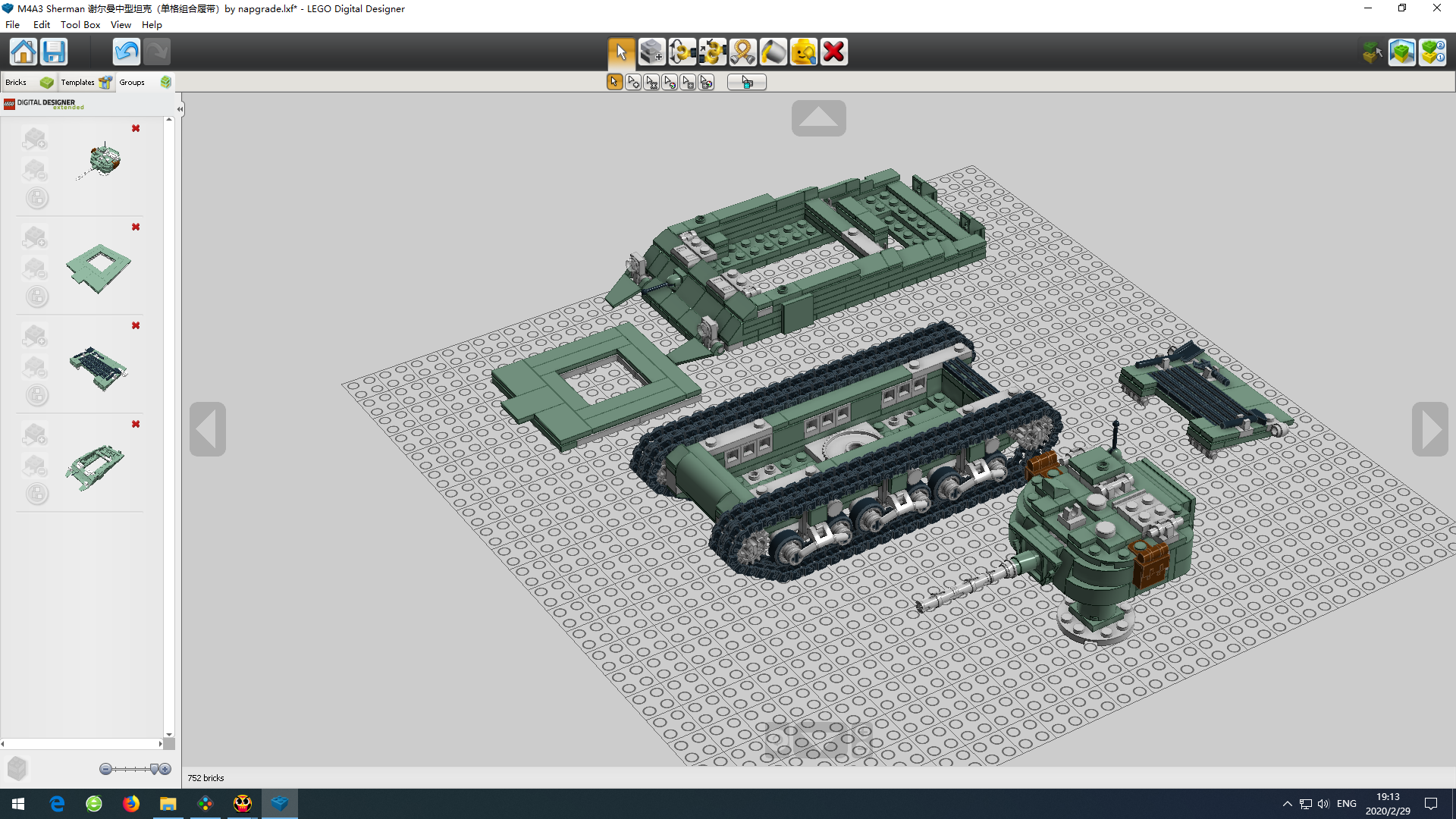This screenshot has height=819, width=1456.
Task: Open the Windows Start menu
Action: tap(18, 804)
